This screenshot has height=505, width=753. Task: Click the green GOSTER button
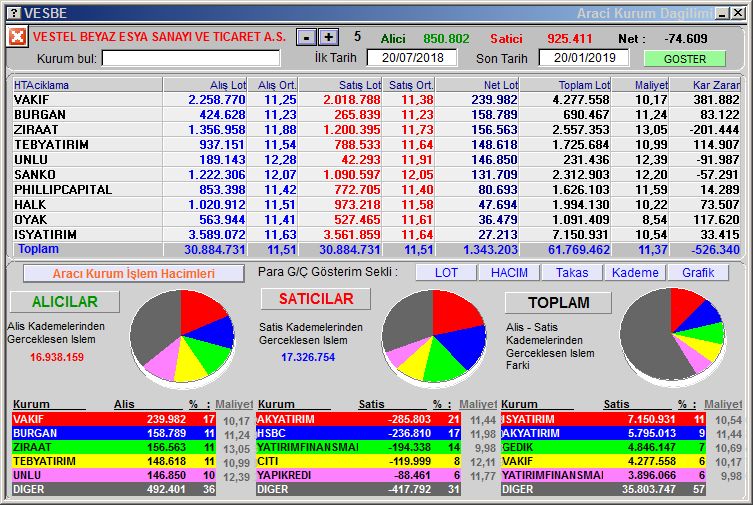[684, 59]
